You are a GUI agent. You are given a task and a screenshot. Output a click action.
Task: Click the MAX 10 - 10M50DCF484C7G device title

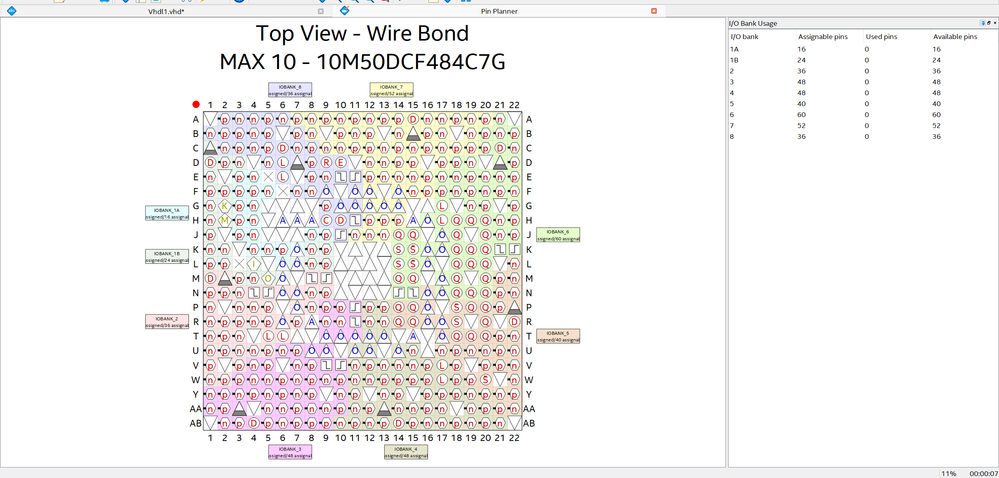pos(362,62)
